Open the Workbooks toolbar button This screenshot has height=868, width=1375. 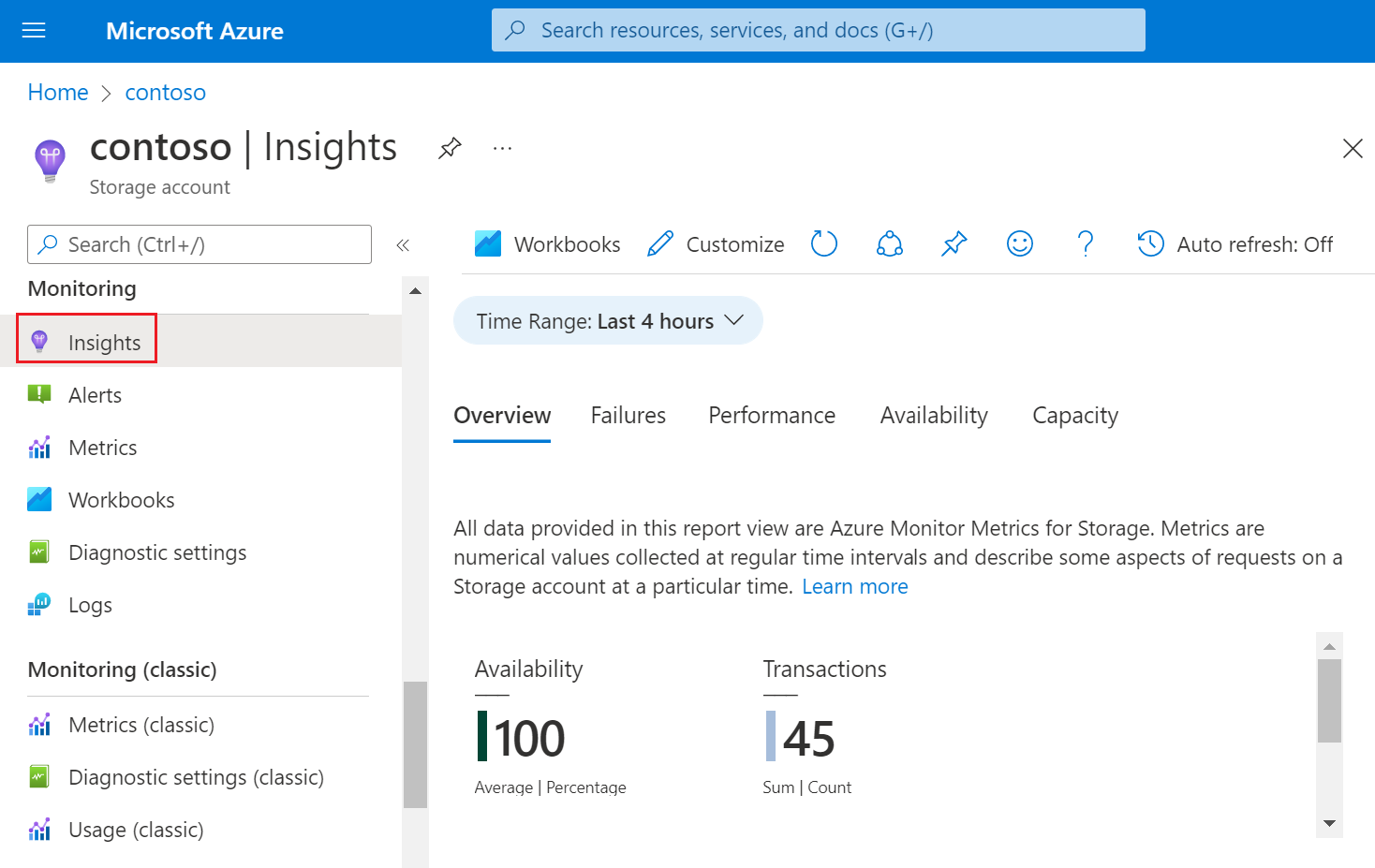(x=548, y=243)
